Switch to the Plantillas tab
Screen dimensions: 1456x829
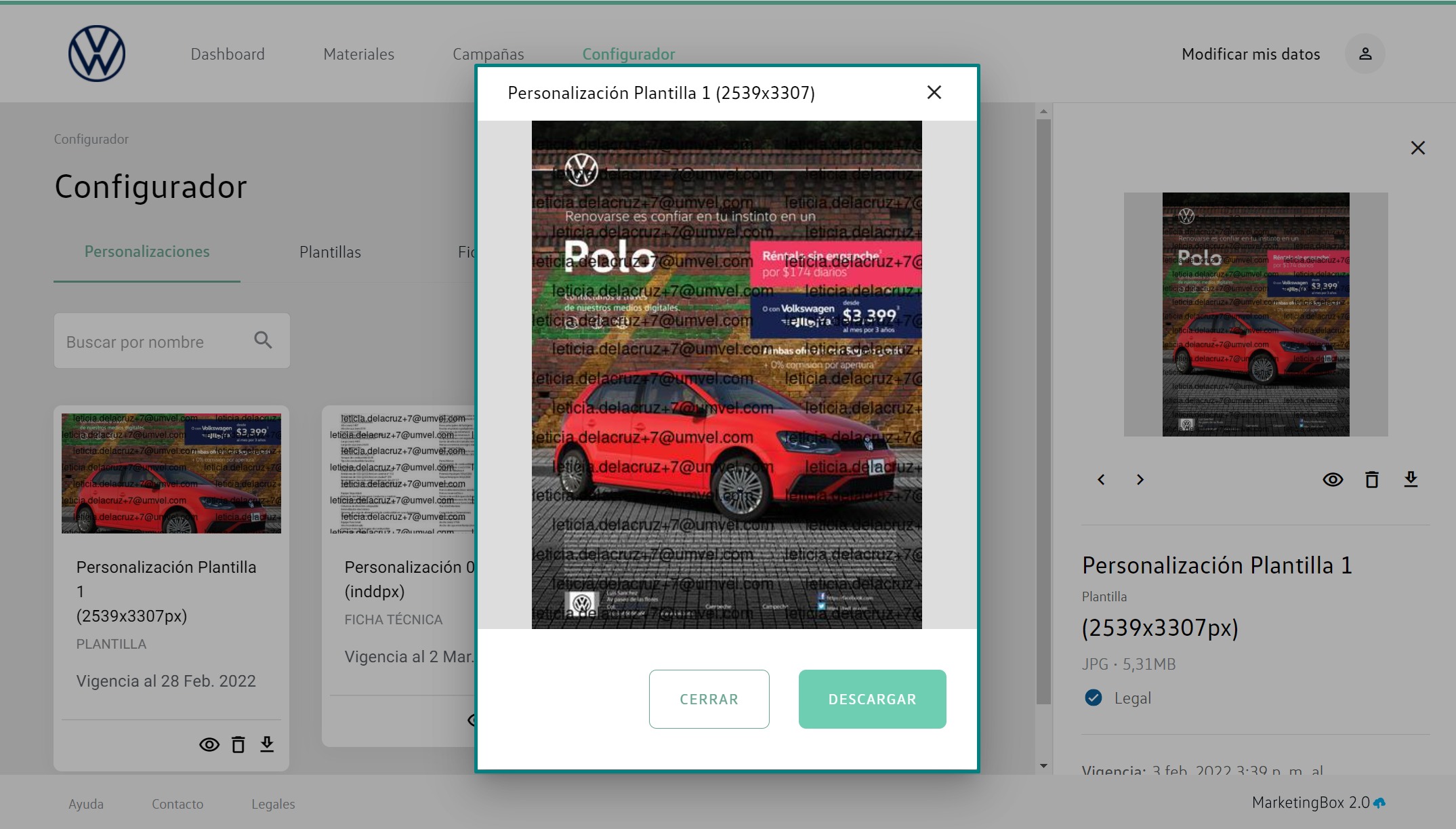330,252
